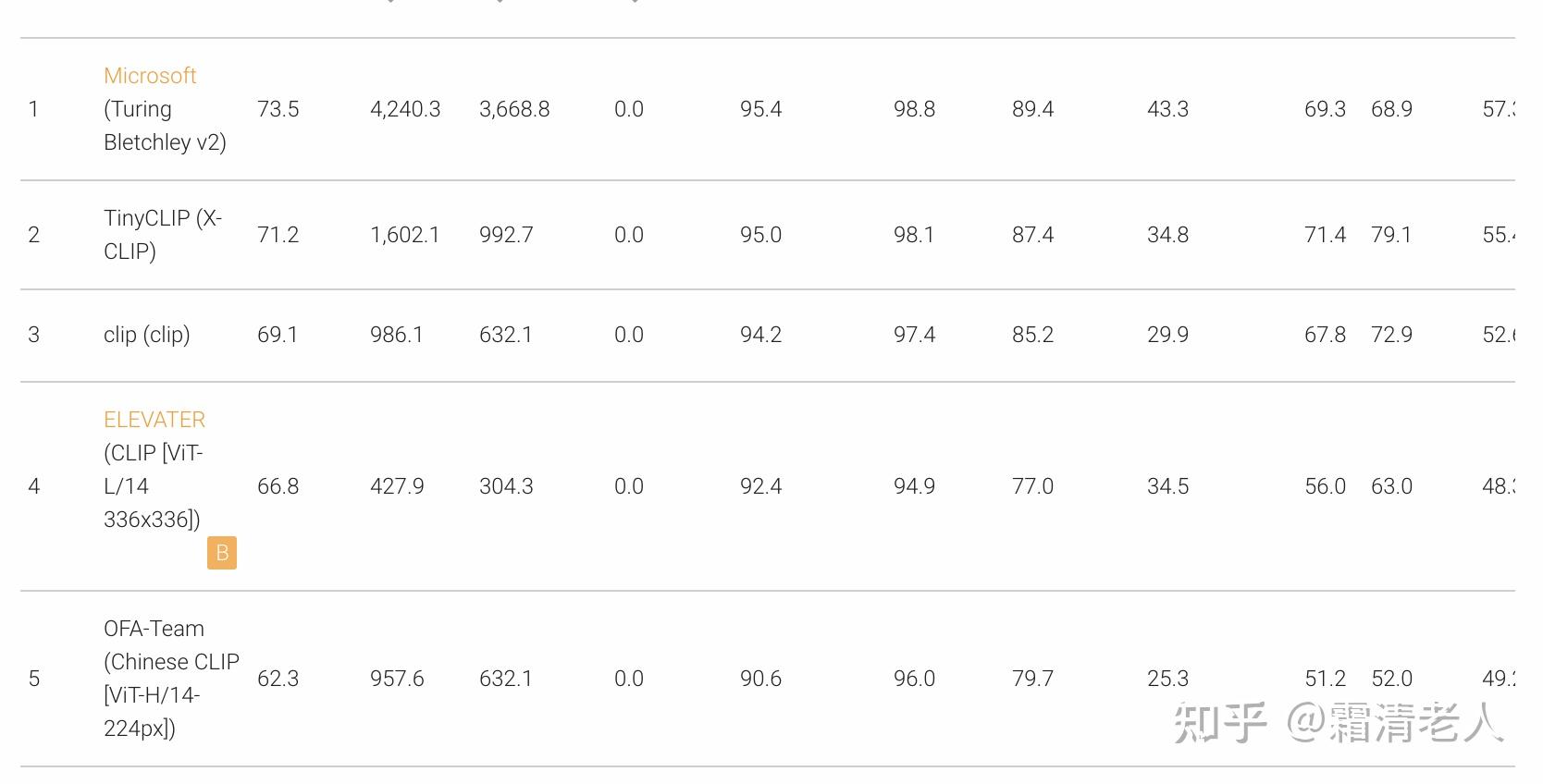The width and height of the screenshot is (1543, 784).
Task: Click the 957.6 value in OFA-Team row
Action: 397,679
